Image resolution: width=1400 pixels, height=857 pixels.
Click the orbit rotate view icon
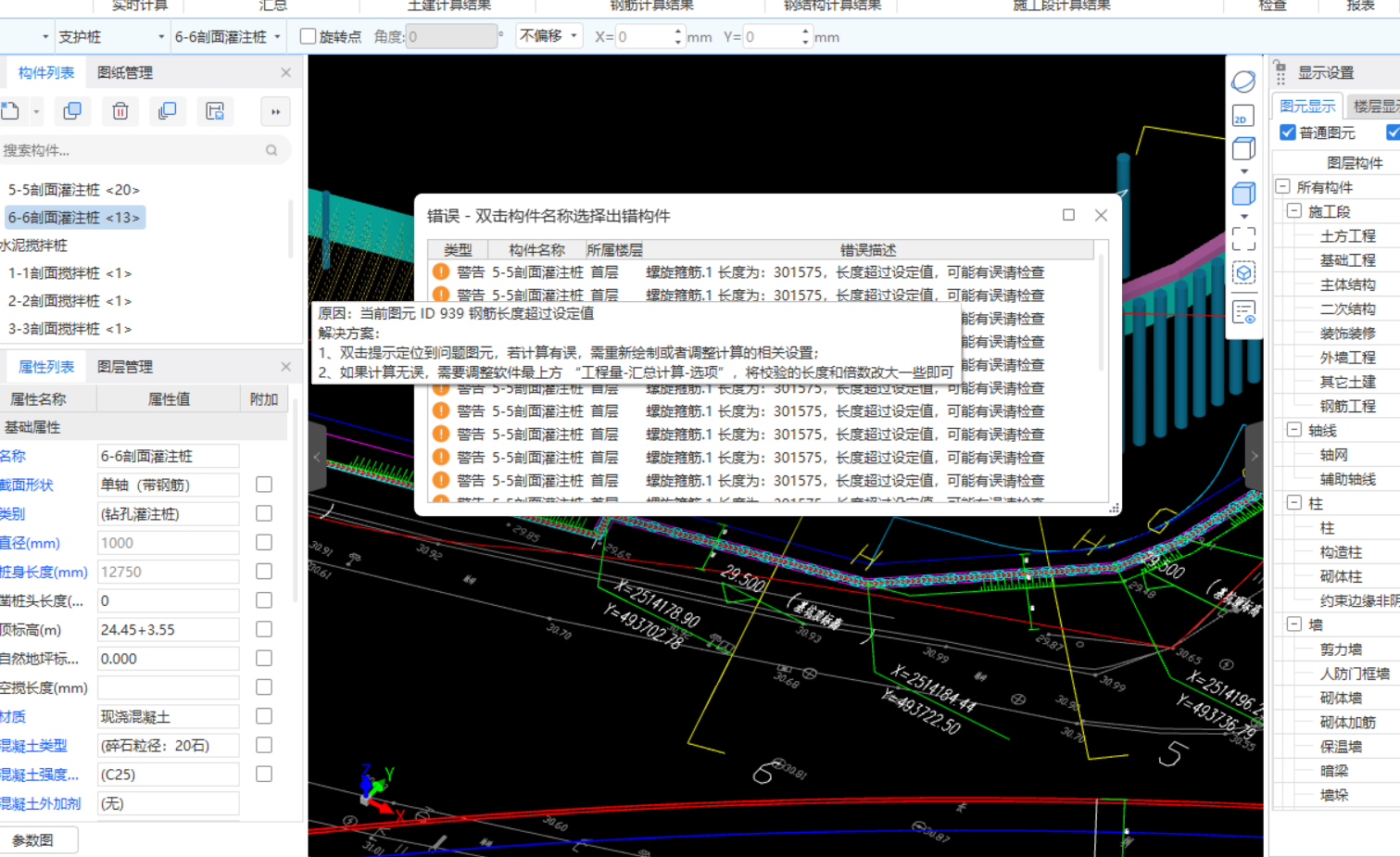pos(1243,82)
